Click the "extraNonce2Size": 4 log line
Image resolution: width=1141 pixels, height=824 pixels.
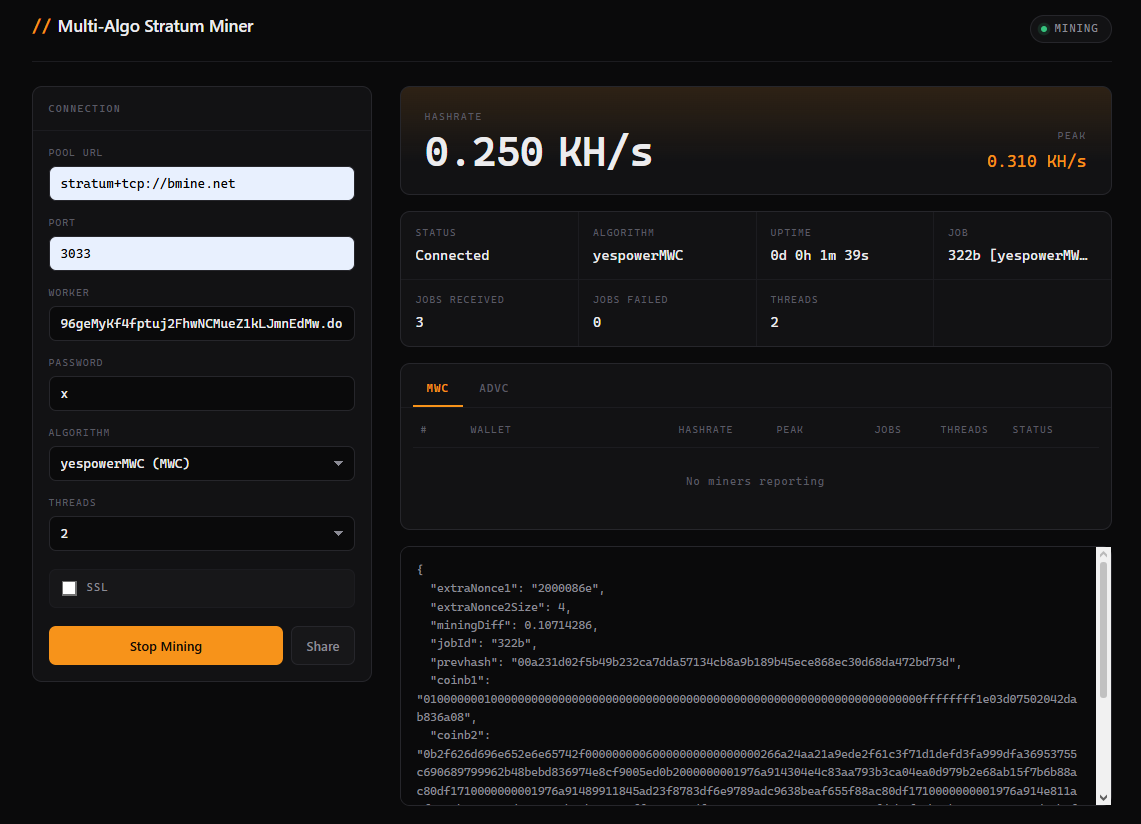pyautogui.click(x=501, y=607)
